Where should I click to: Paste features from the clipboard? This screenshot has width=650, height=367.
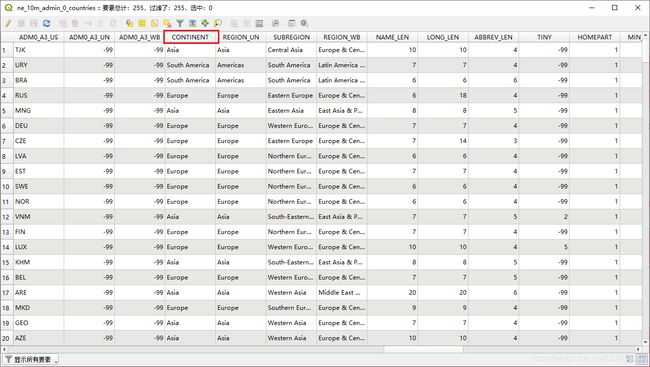tap(113, 24)
